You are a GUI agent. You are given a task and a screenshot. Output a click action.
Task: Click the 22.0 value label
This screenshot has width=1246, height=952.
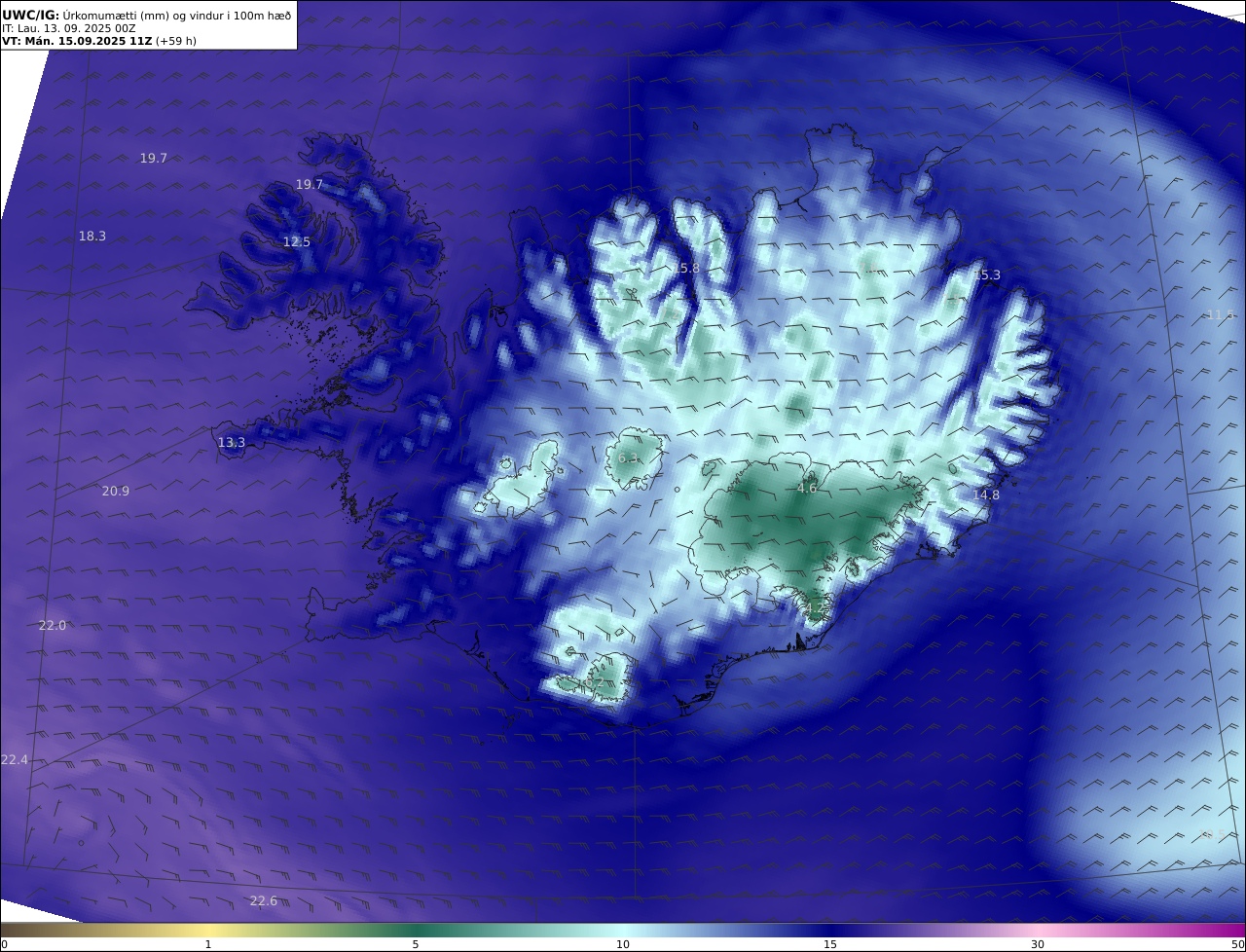tap(53, 625)
